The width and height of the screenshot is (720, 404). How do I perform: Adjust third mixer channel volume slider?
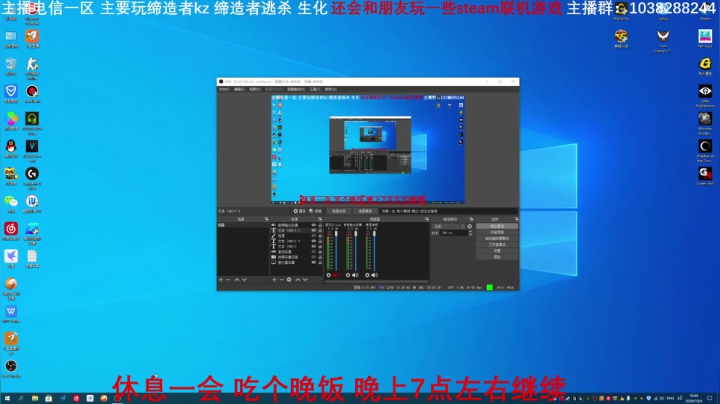tap(375, 251)
